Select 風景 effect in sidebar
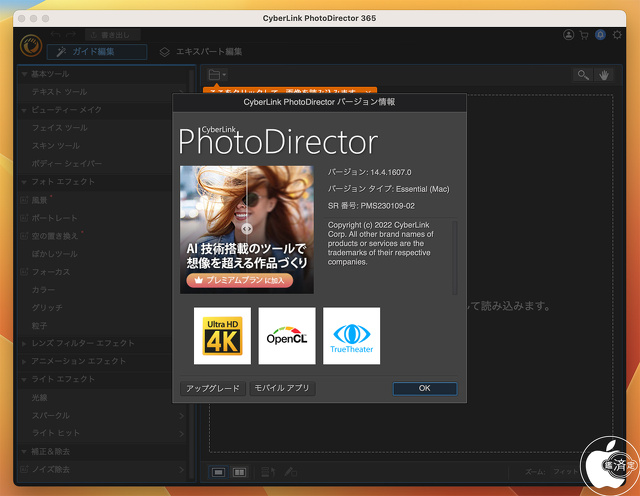Screen dimensions: 640x496 40,200
